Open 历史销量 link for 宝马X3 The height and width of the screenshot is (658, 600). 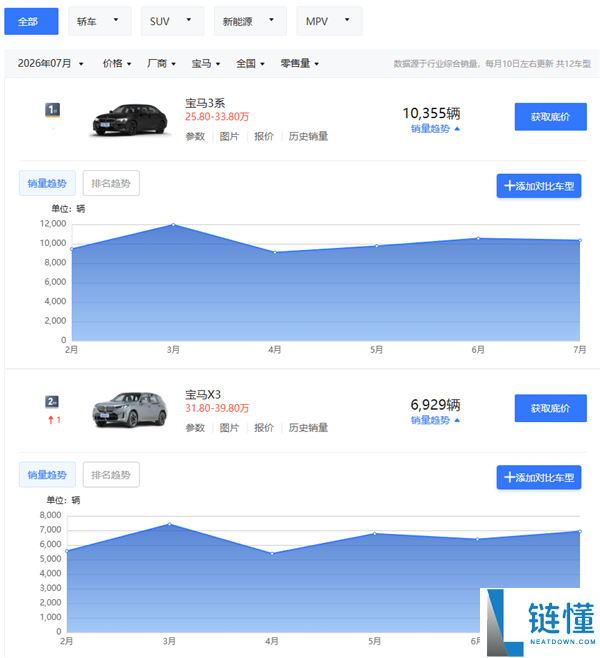(x=308, y=428)
